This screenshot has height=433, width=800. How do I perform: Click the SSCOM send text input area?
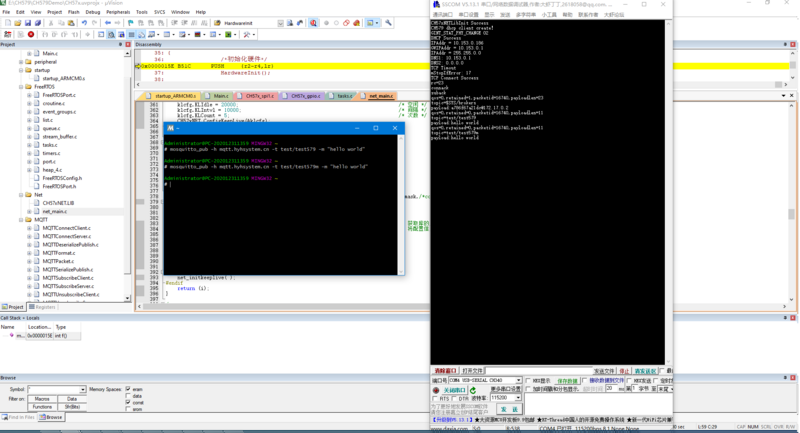[x=598, y=404]
